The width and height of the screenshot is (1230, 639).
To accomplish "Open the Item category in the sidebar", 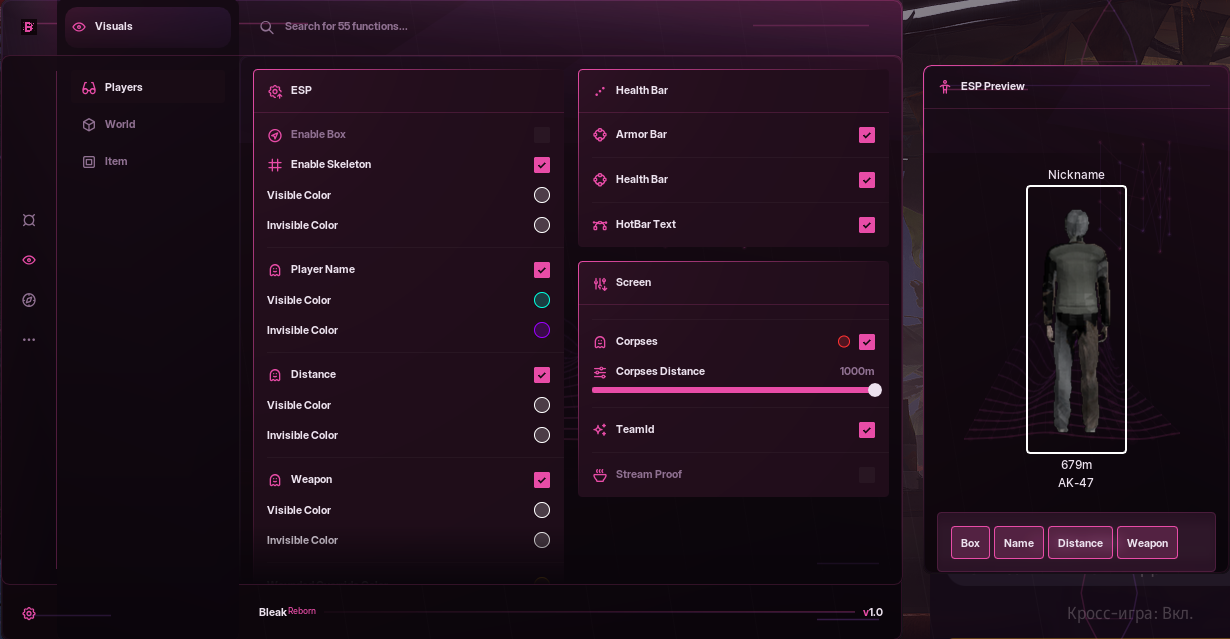I will (x=115, y=162).
